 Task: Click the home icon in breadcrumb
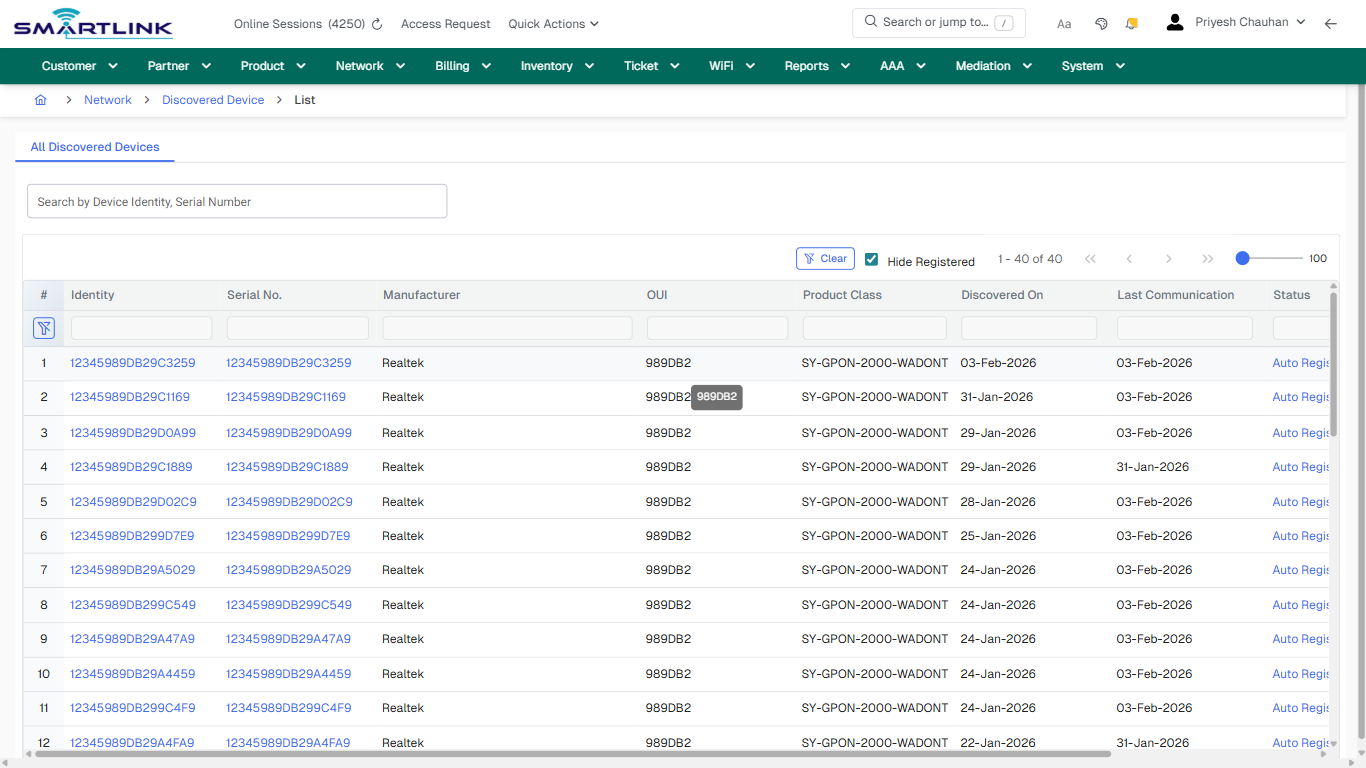coord(40,100)
